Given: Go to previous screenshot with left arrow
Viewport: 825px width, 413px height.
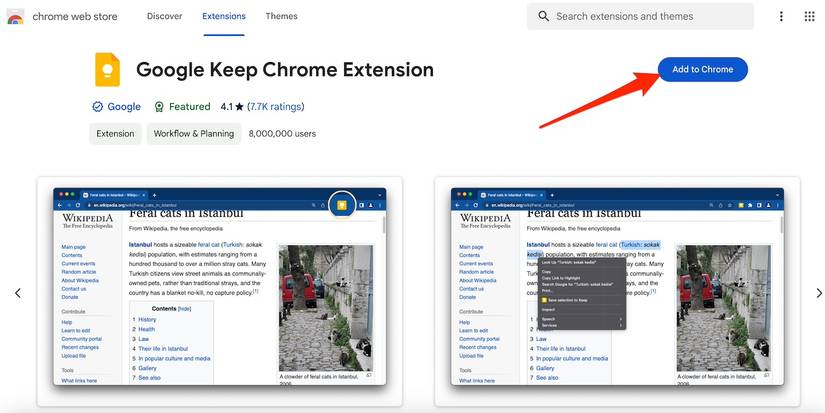Looking at the screenshot, I should [x=17, y=293].
